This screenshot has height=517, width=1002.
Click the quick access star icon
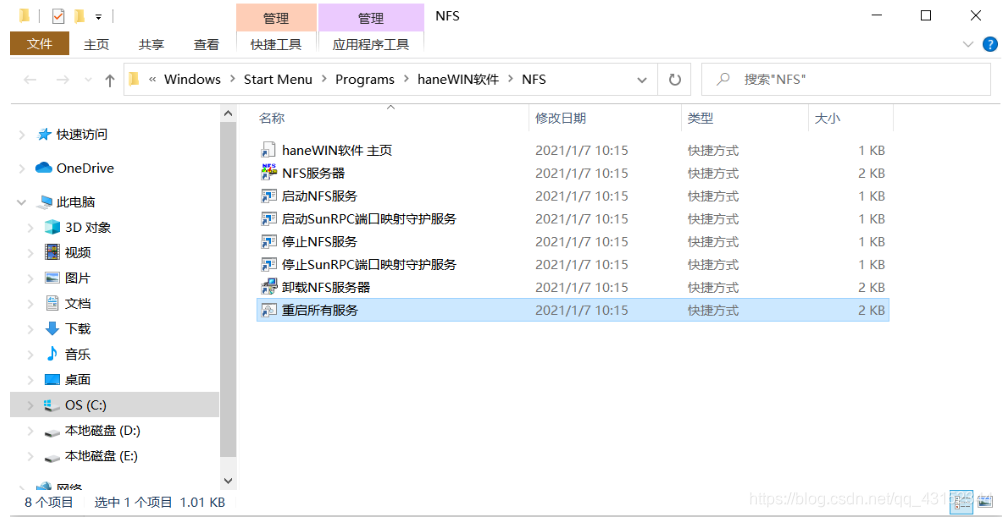[x=44, y=135]
